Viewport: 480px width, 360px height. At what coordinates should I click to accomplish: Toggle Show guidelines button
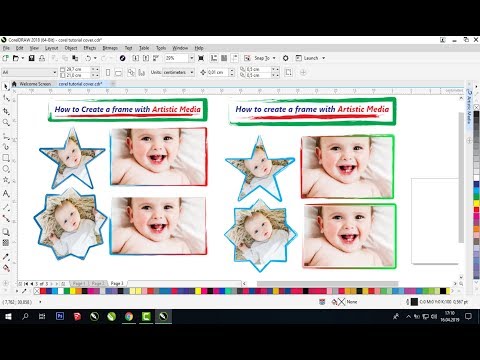235,58
